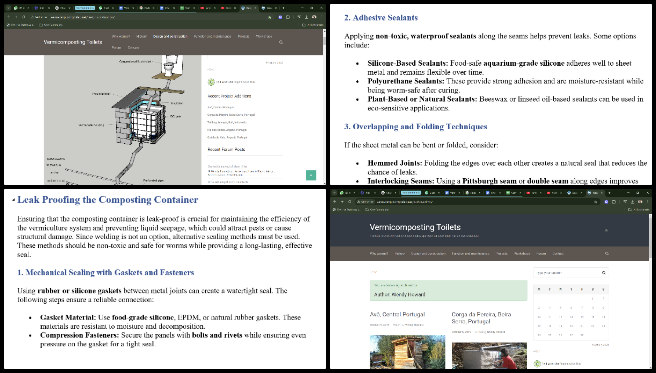Click the purple extension icon in bottom-right browser
The image size is (656, 373).
click(x=606, y=202)
